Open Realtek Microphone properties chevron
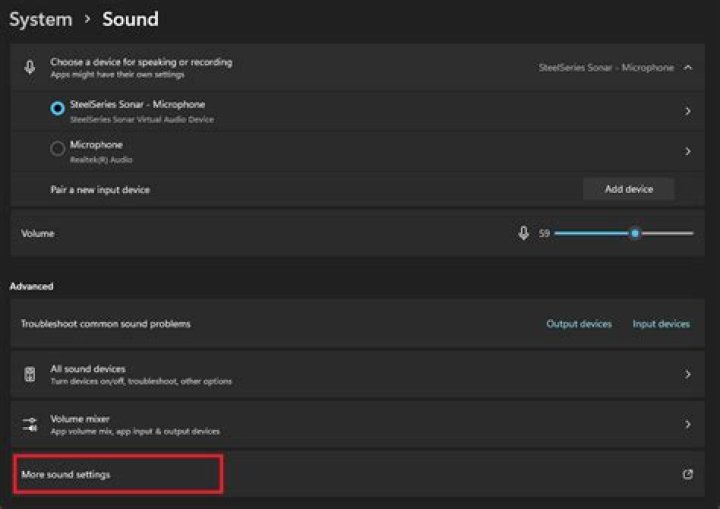Viewport: 720px width, 509px height. pyautogui.click(x=688, y=151)
